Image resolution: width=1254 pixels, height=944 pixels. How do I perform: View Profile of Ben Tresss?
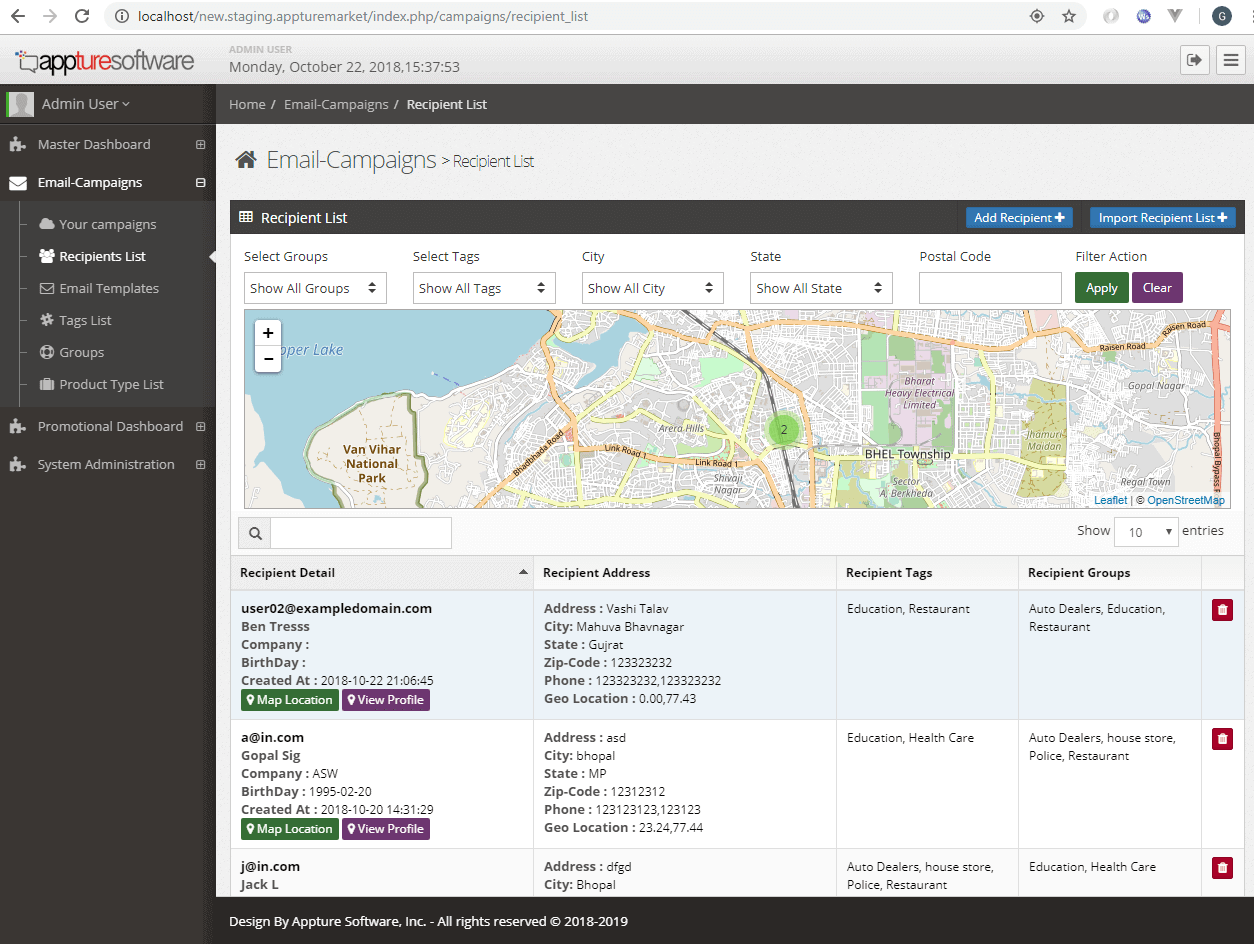386,700
